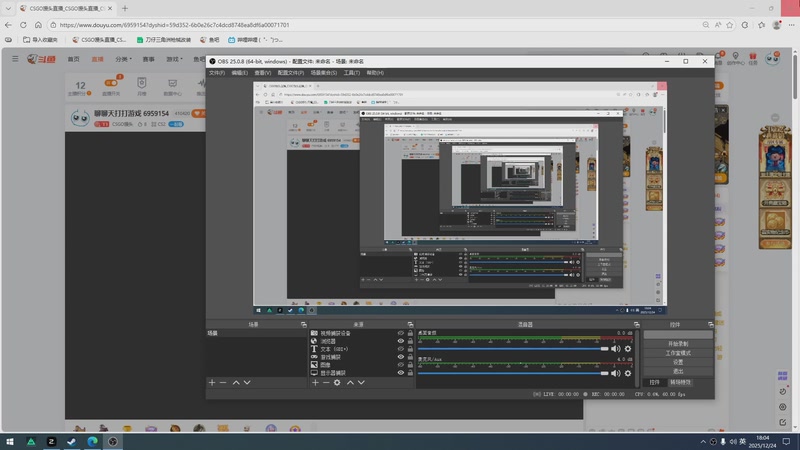Image resolution: width=800 pixels, height=450 pixels.
Task: Lock the 游戏捕获 source
Action: (410, 357)
